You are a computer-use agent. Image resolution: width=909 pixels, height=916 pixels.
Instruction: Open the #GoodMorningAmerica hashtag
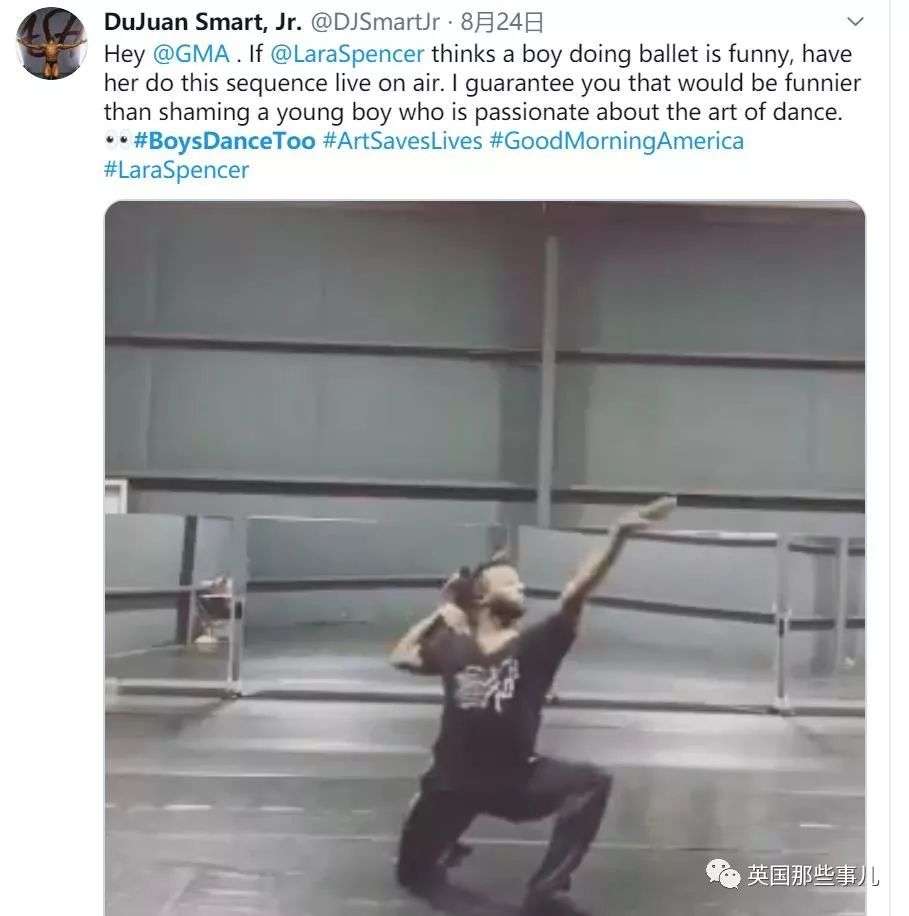(616, 141)
